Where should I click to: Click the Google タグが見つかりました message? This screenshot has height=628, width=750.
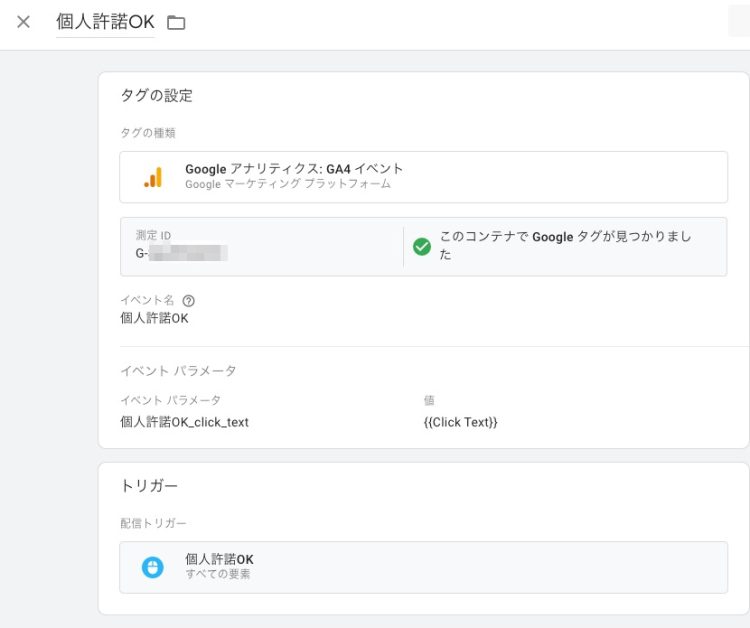pos(565,246)
